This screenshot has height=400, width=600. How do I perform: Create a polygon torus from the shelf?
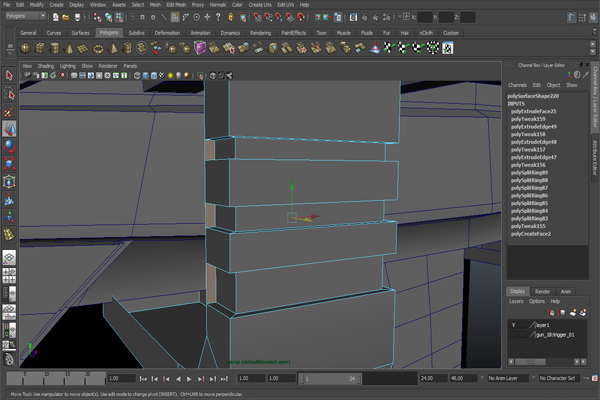[98, 48]
